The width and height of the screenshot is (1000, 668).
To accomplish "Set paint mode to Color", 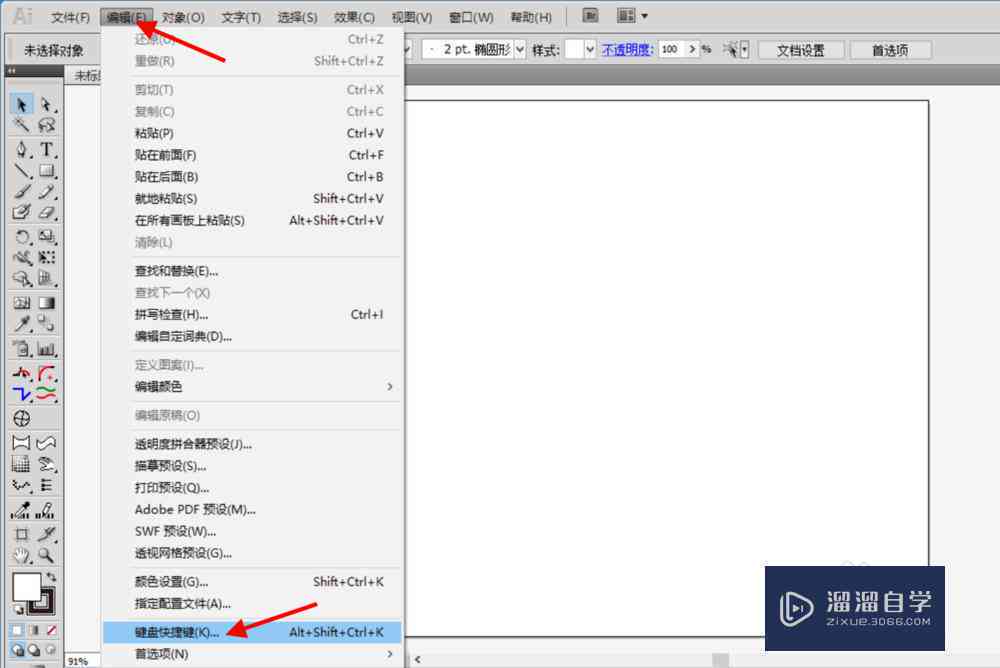I will pos(17,630).
